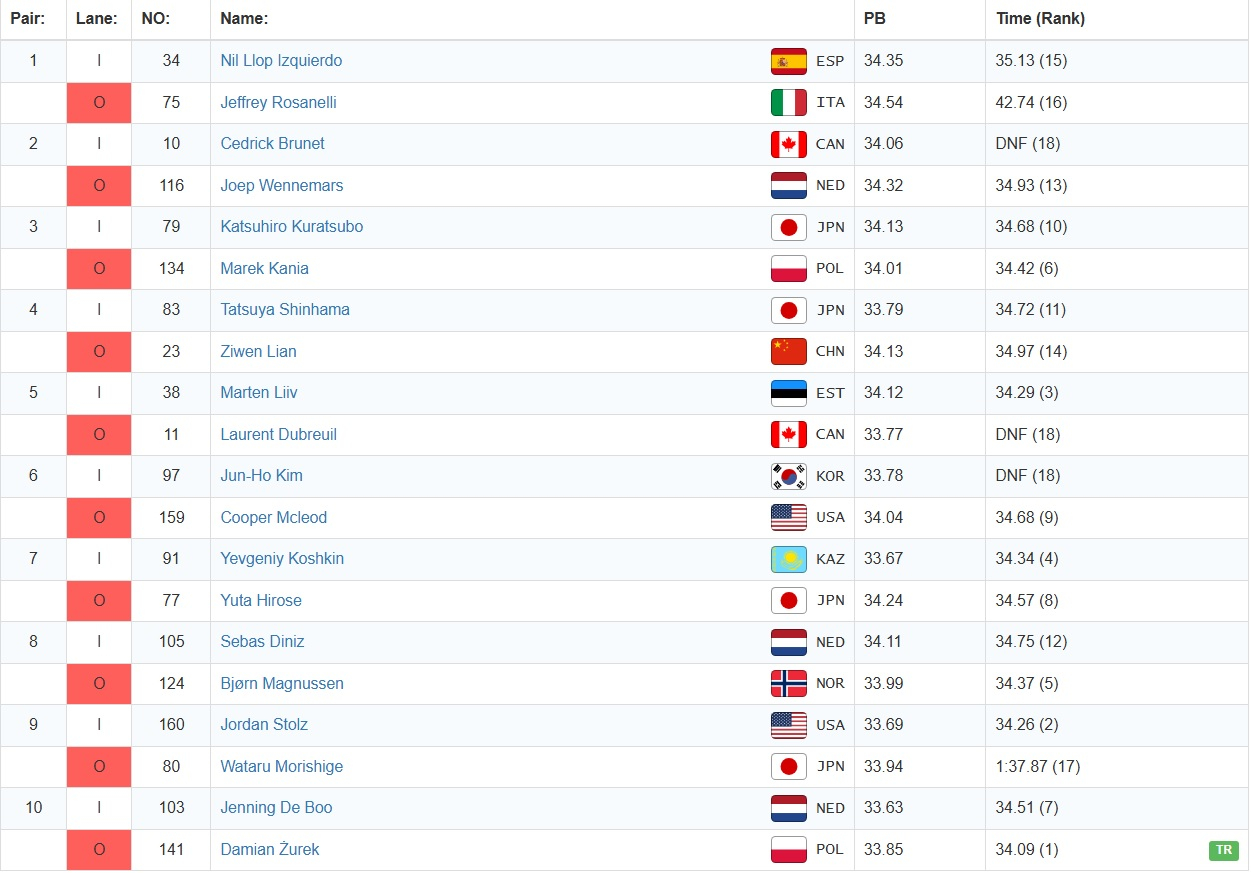
Task: Click the Spain flag icon beside ESP
Action: [x=788, y=61]
